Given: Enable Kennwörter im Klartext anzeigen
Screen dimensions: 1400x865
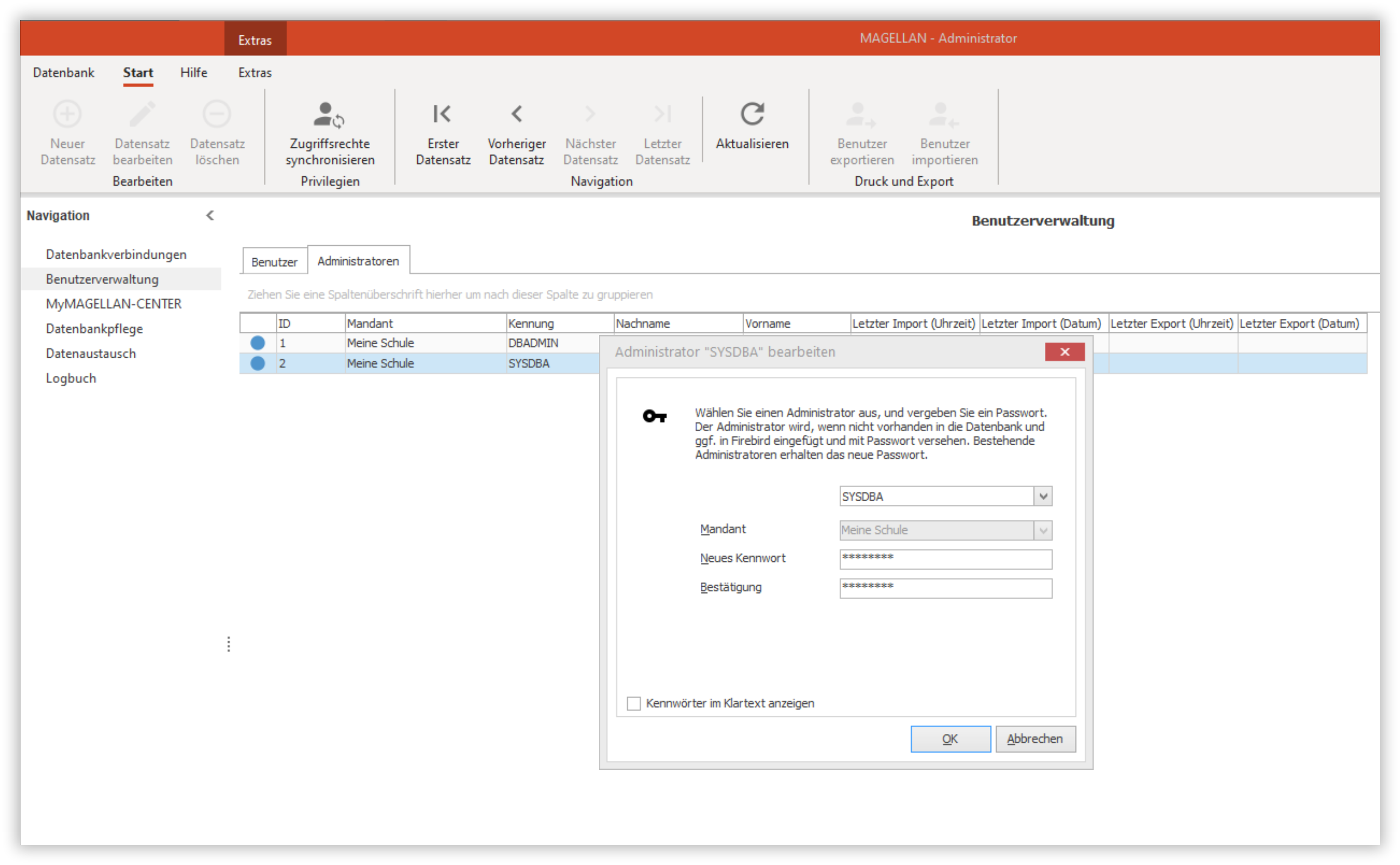Looking at the screenshot, I should 634,703.
